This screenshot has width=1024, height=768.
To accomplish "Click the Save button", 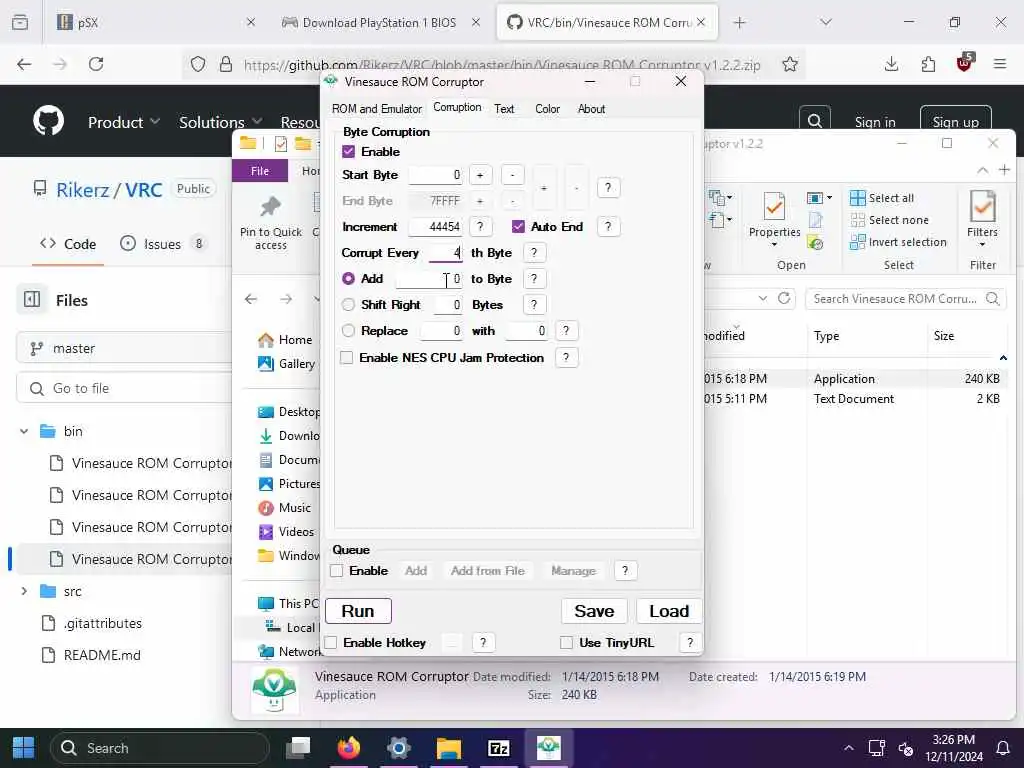I will click(594, 611).
